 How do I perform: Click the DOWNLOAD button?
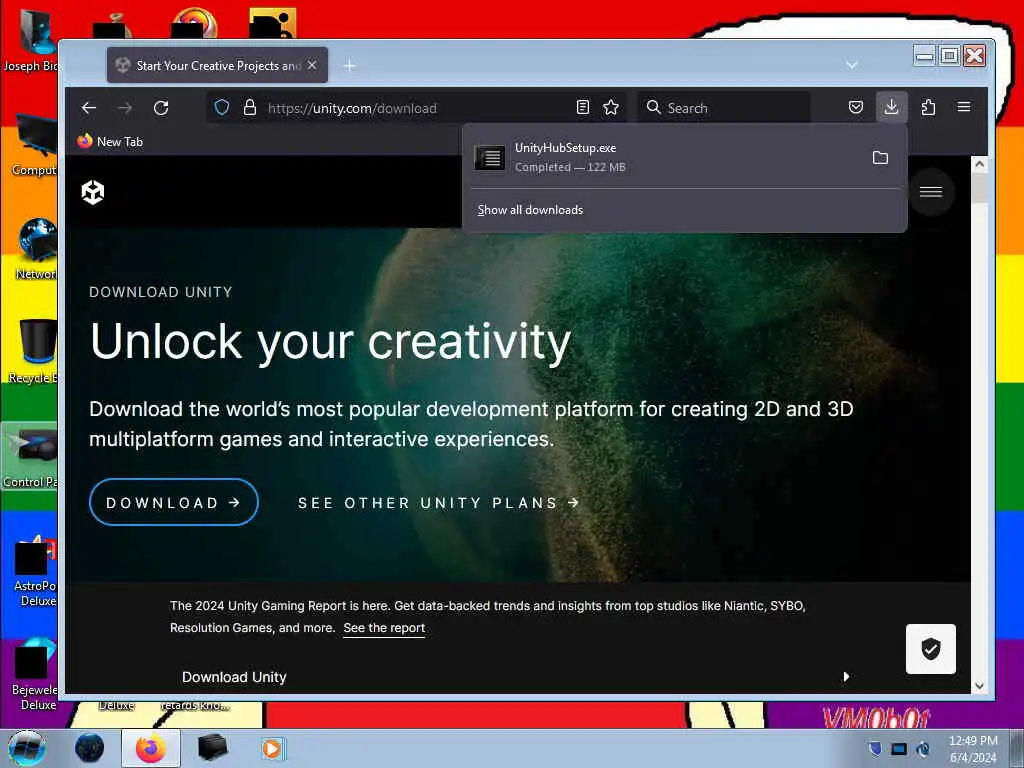point(174,502)
